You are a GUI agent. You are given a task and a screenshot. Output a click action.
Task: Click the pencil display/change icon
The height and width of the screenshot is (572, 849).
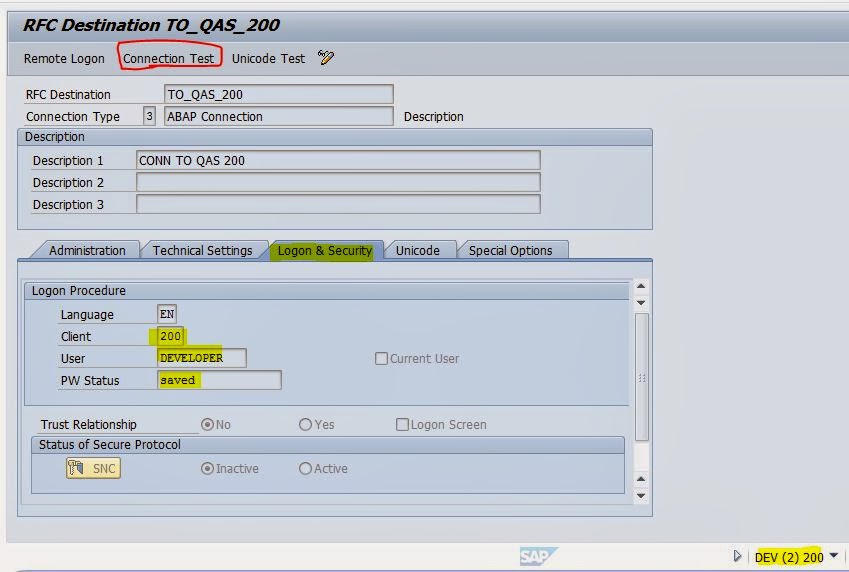326,57
